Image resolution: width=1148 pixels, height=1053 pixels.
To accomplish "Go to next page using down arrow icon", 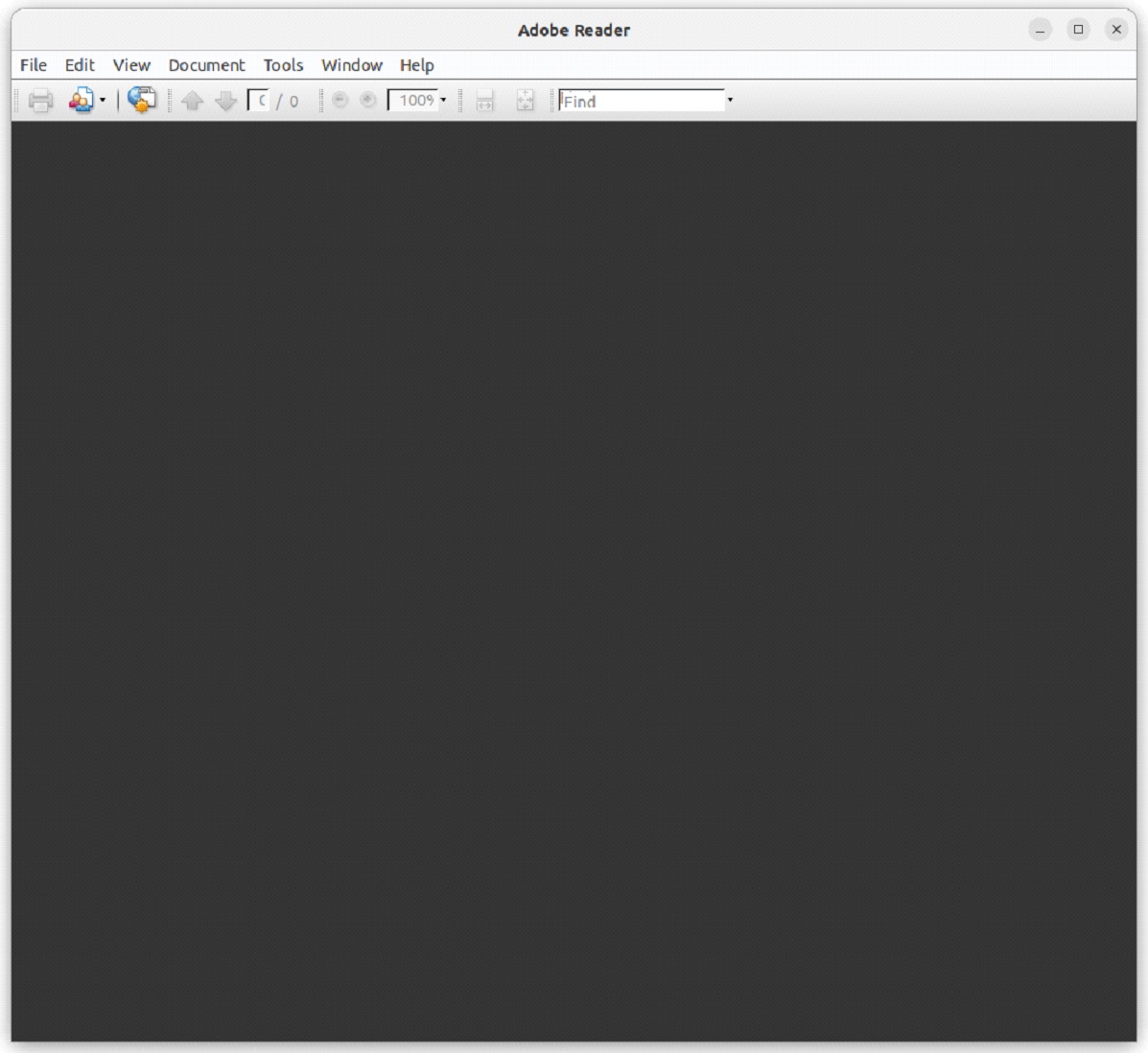I will (225, 101).
